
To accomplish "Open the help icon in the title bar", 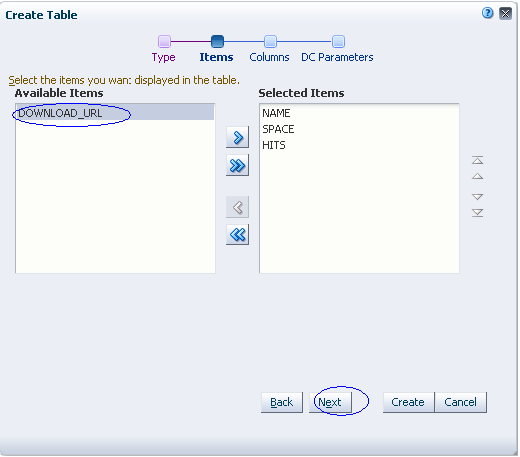I will (x=487, y=13).
